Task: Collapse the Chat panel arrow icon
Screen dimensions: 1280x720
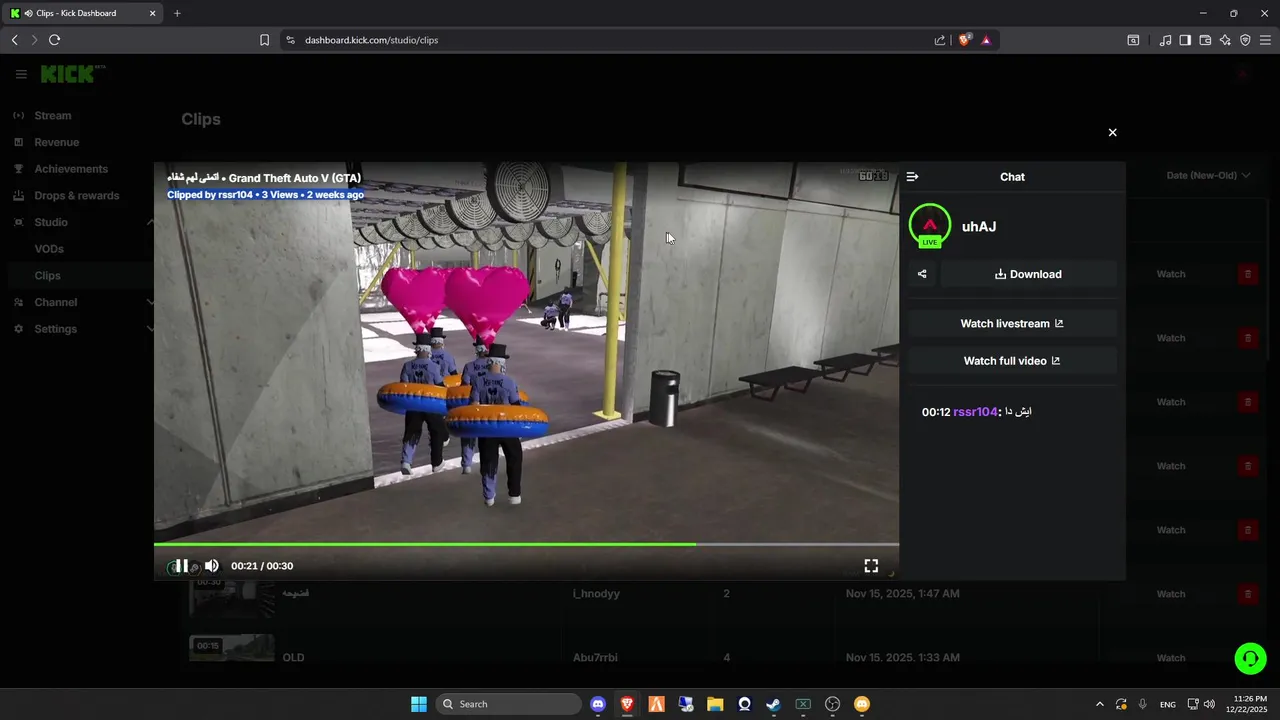Action: 912,177
